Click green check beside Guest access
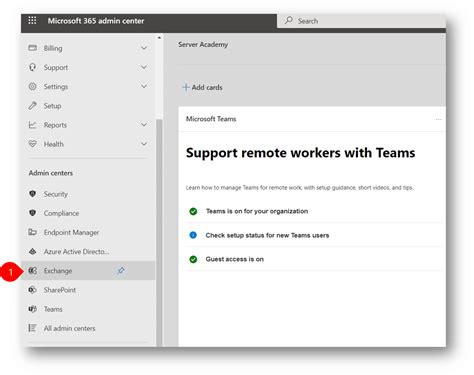The image size is (474, 375). [x=193, y=259]
